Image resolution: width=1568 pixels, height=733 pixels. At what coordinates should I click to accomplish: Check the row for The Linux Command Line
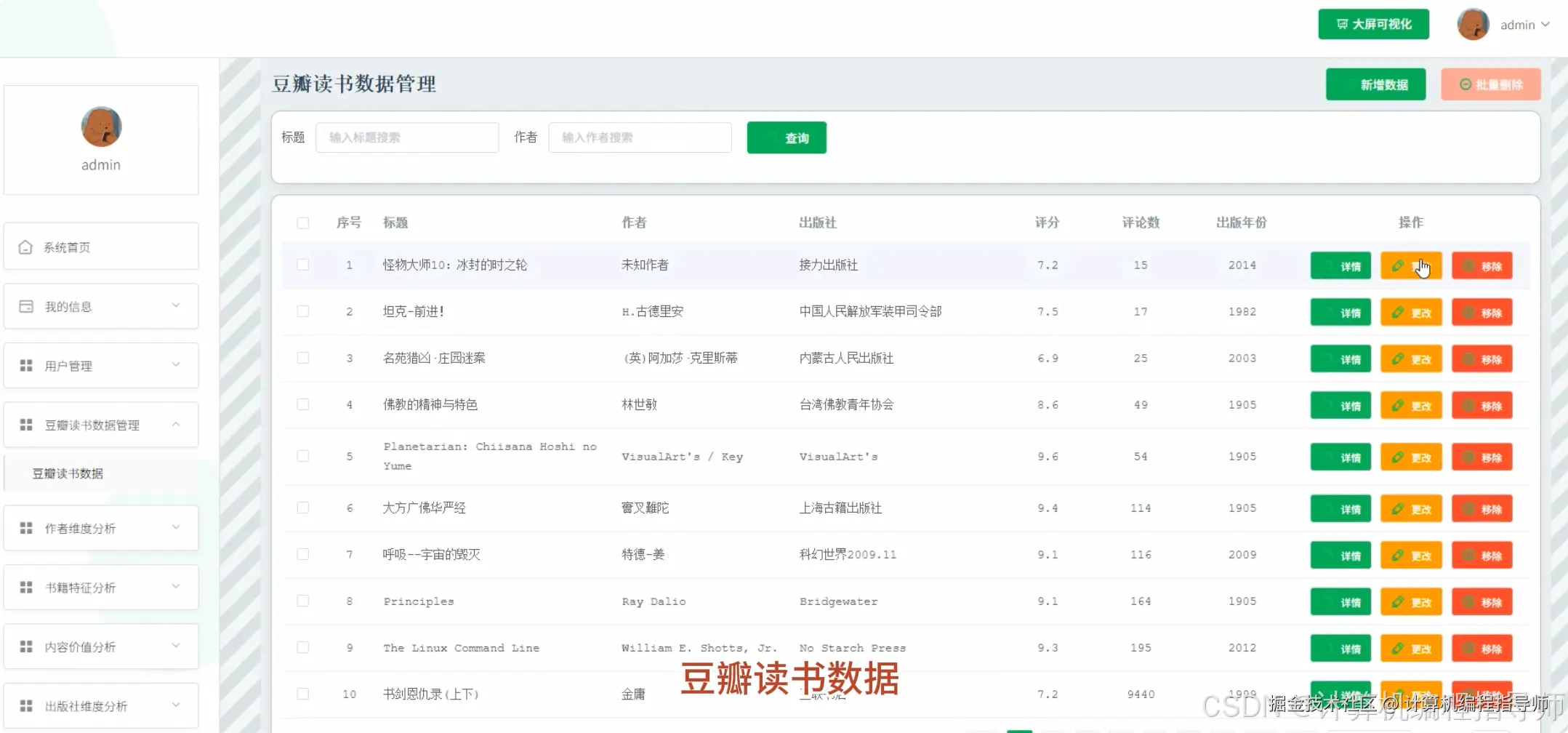(x=303, y=647)
